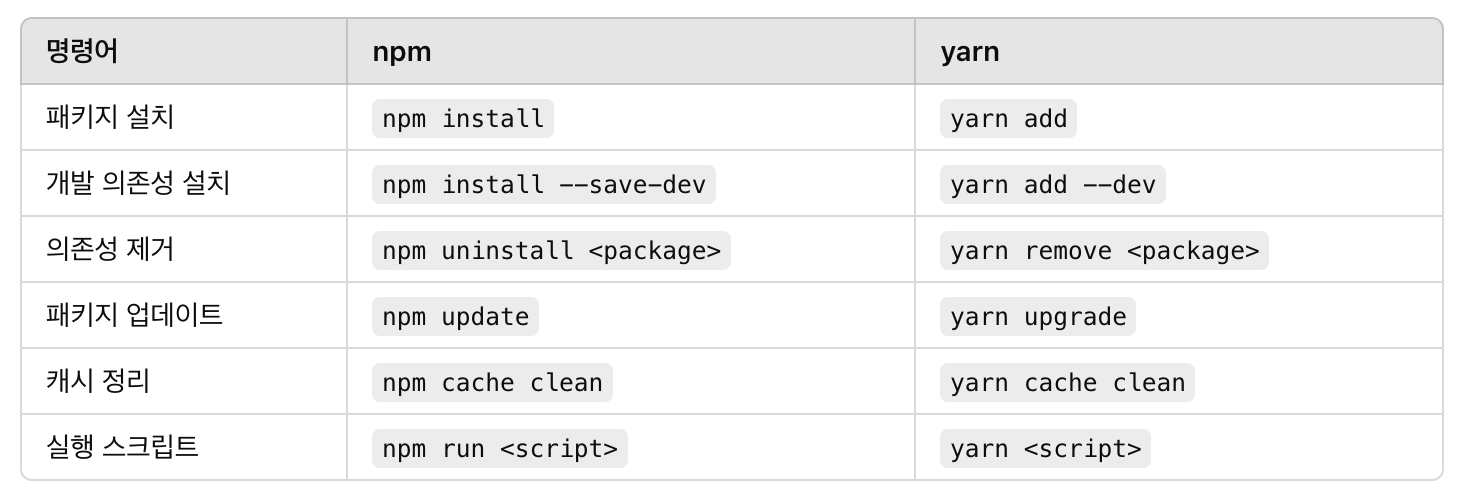This screenshot has width=1460, height=498.
Task: Click the '실행 스크립트' row label
Action: (x=122, y=448)
